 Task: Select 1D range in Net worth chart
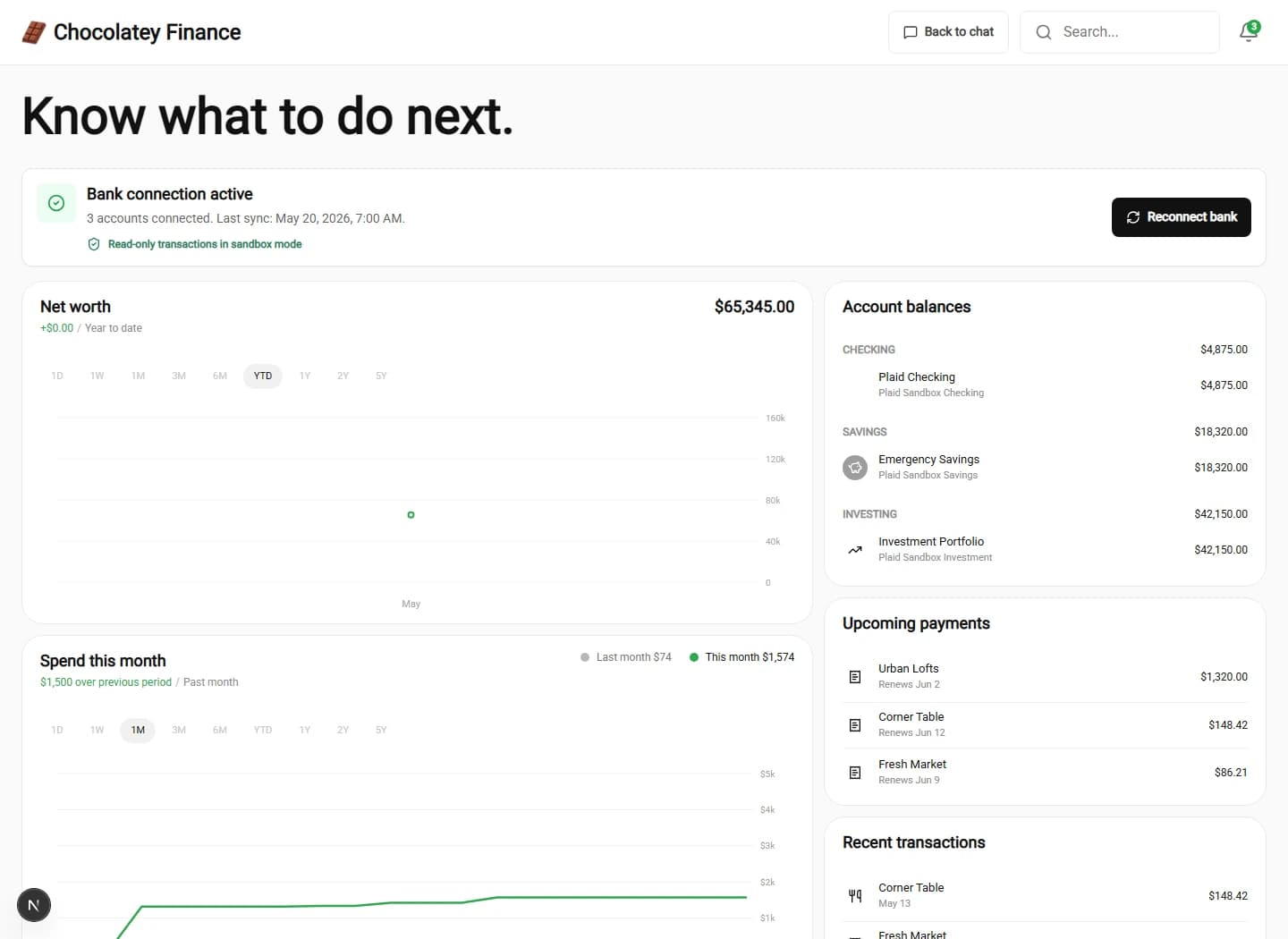point(57,376)
